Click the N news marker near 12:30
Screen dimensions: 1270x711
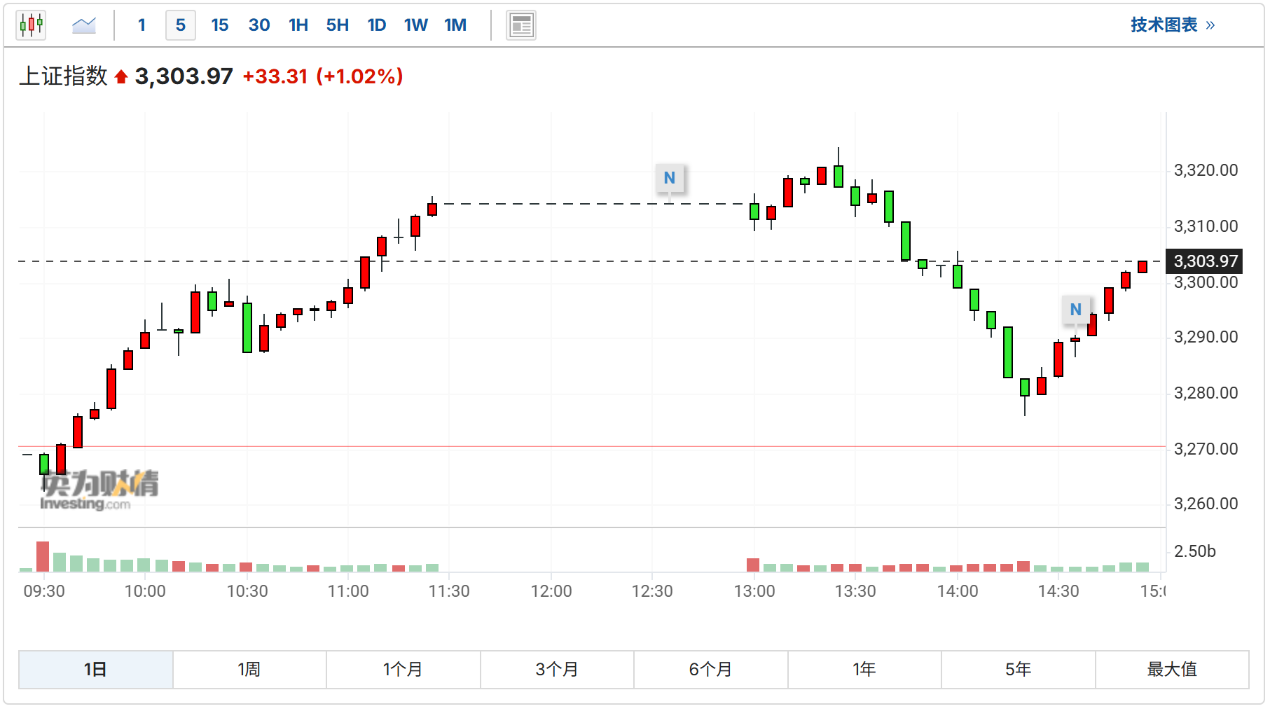[670, 178]
